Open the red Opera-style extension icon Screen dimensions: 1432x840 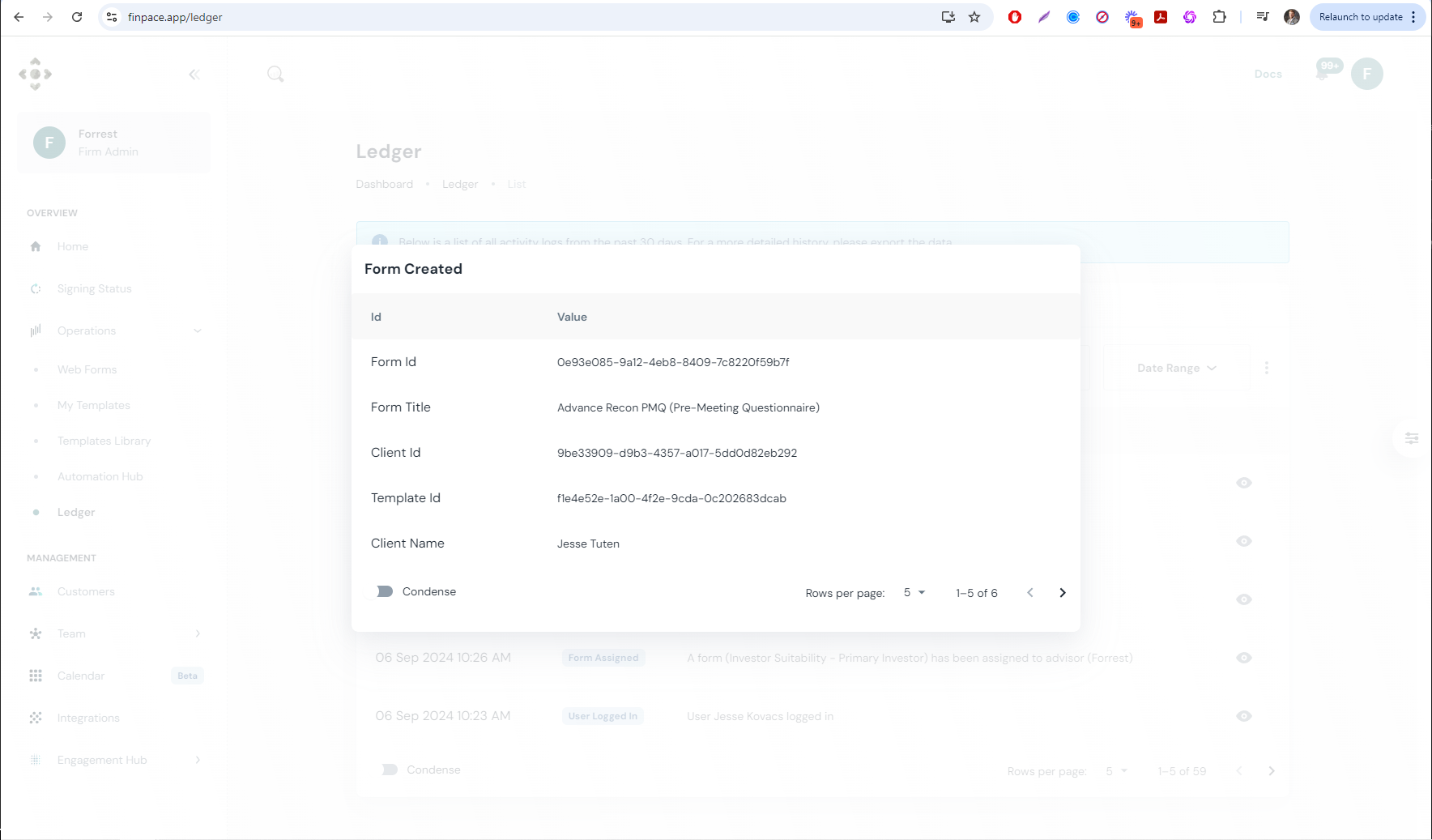pyautogui.click(x=1015, y=17)
